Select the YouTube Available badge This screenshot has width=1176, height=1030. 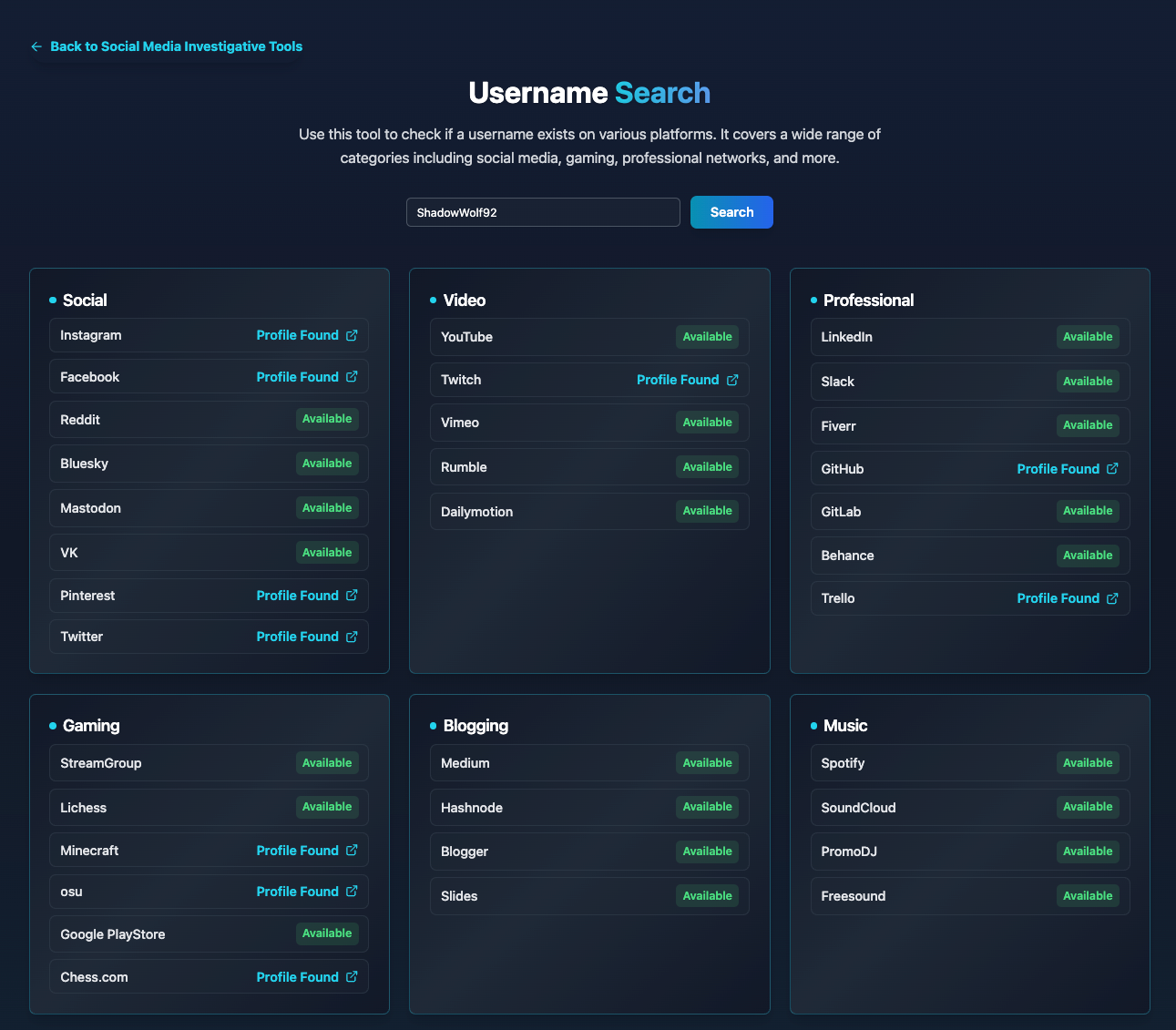pos(707,337)
